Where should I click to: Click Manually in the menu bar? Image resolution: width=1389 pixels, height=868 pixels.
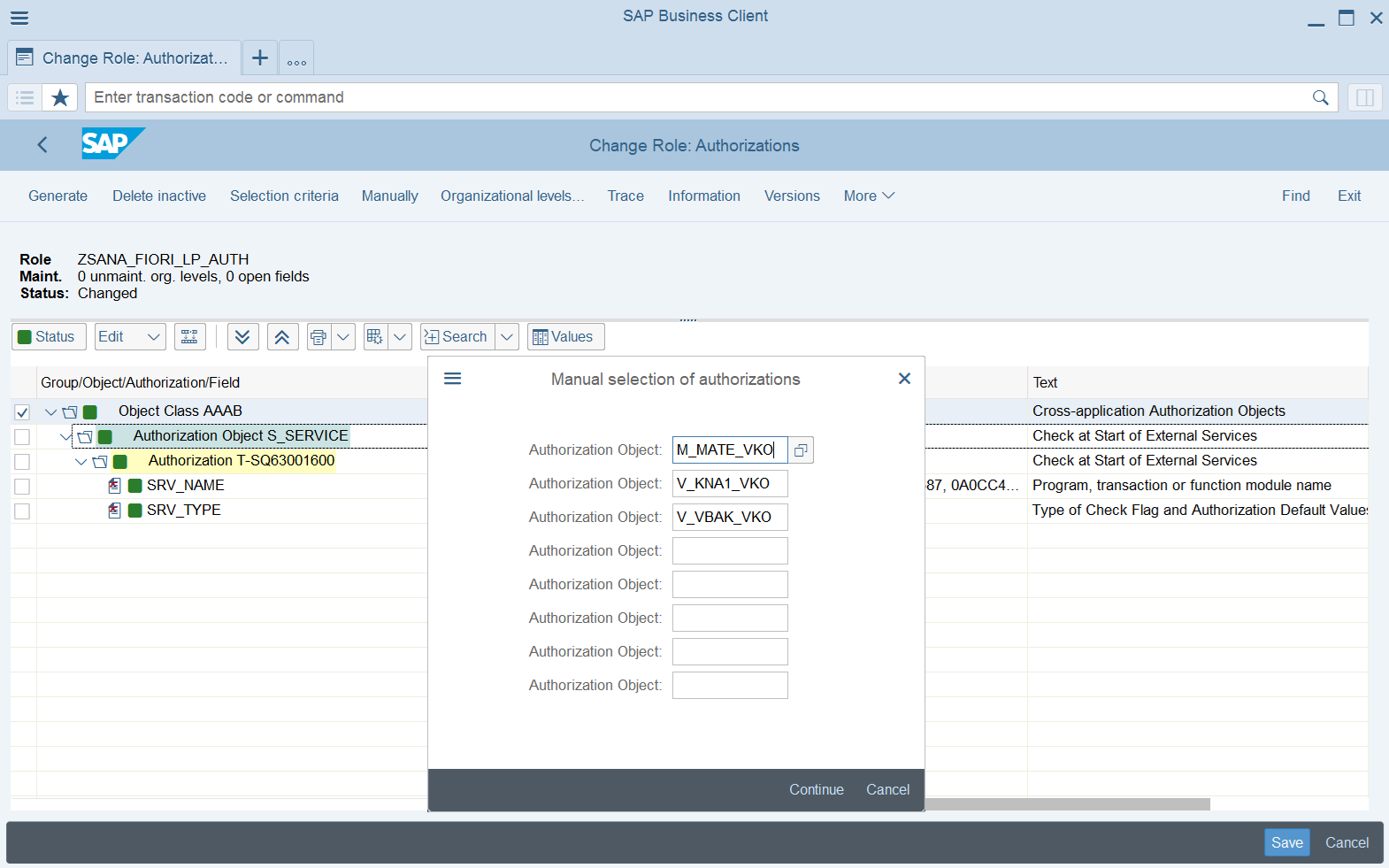(x=390, y=196)
